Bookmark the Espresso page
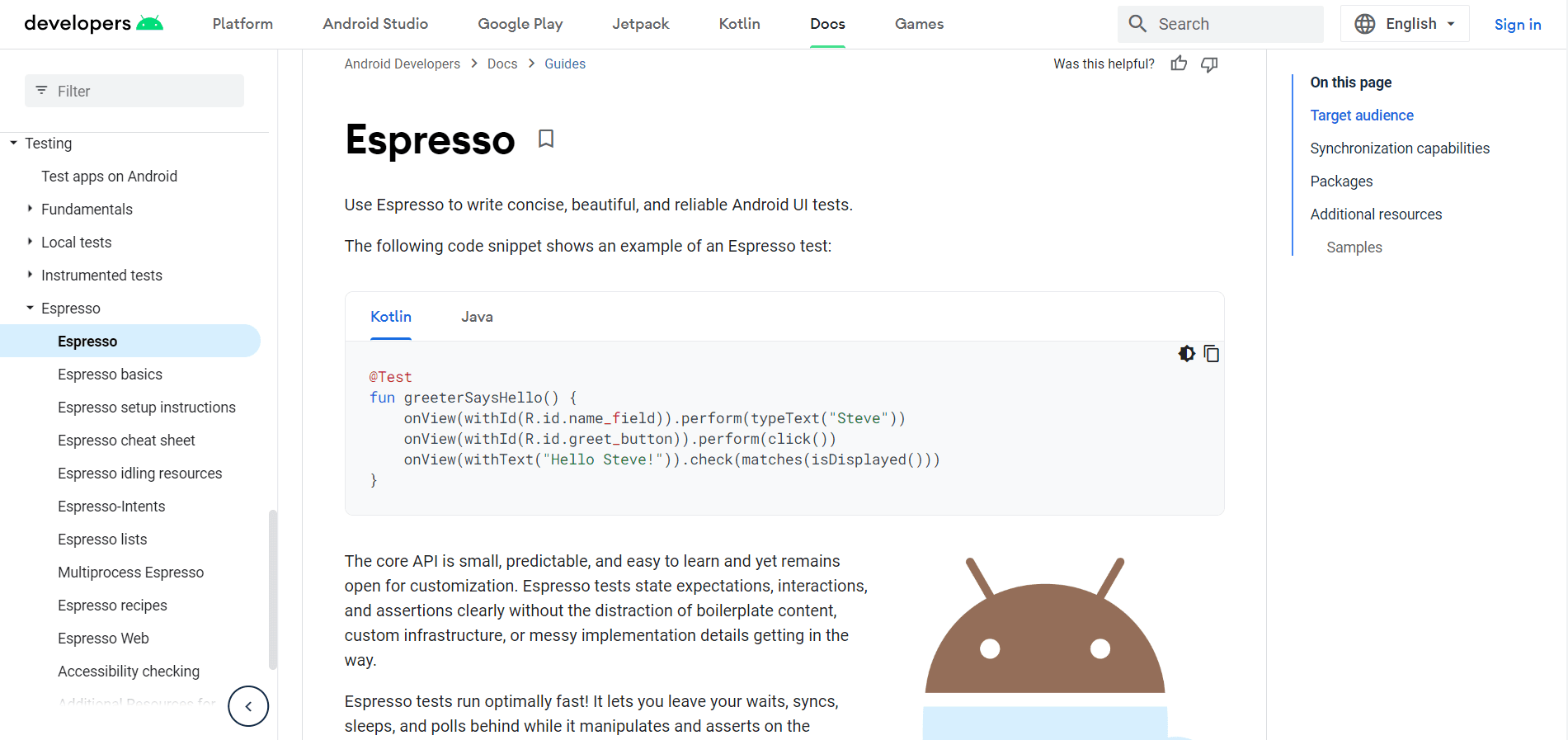The image size is (1568, 740). (545, 139)
